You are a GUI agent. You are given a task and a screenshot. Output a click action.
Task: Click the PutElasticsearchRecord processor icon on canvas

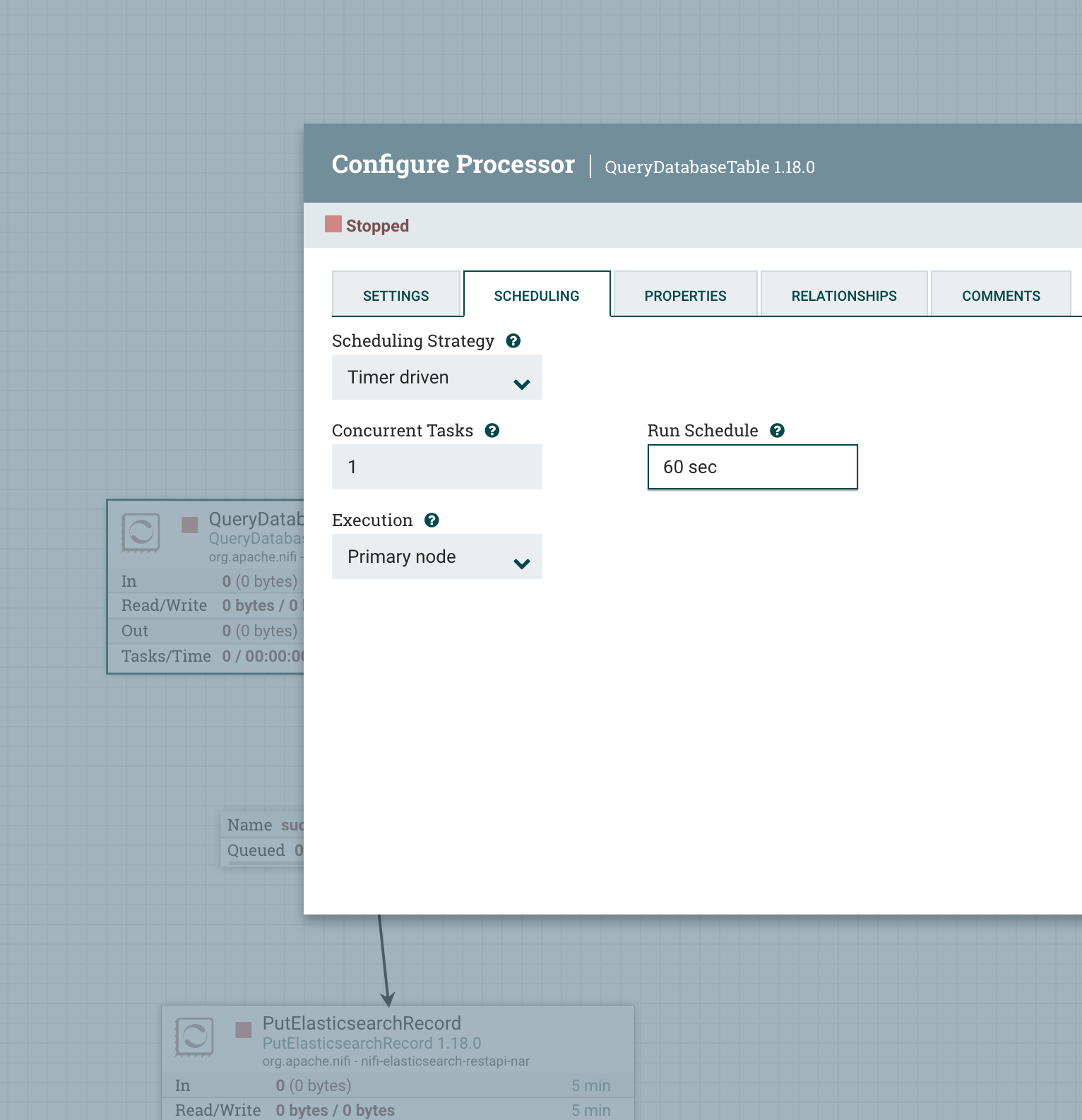(194, 1037)
